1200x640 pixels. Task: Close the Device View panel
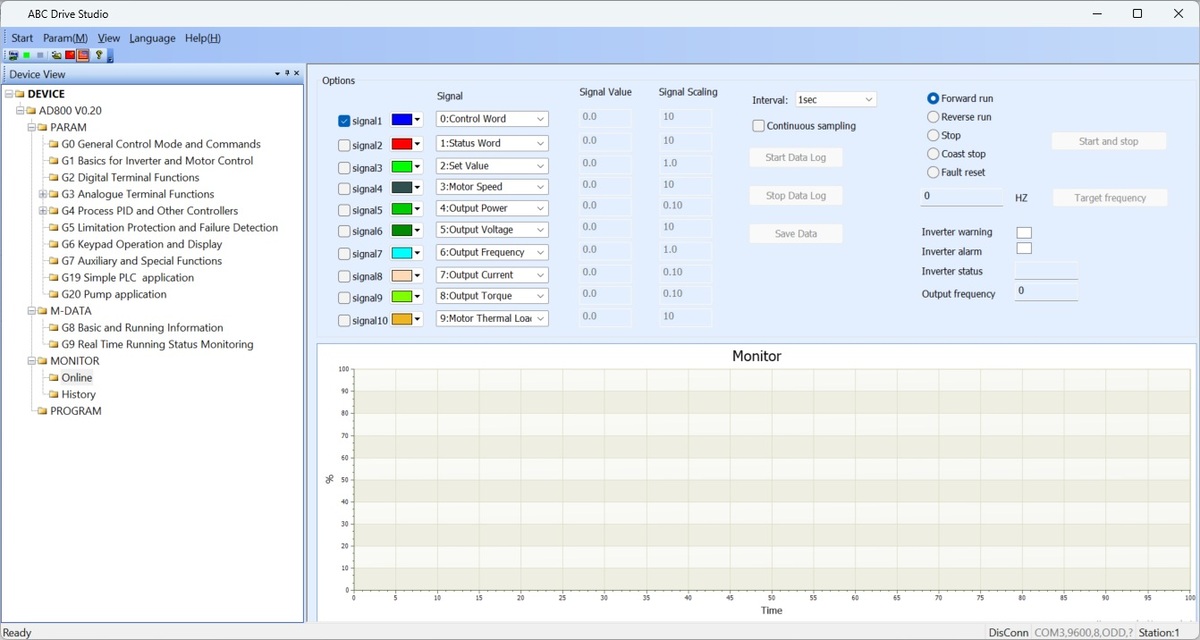(x=296, y=74)
